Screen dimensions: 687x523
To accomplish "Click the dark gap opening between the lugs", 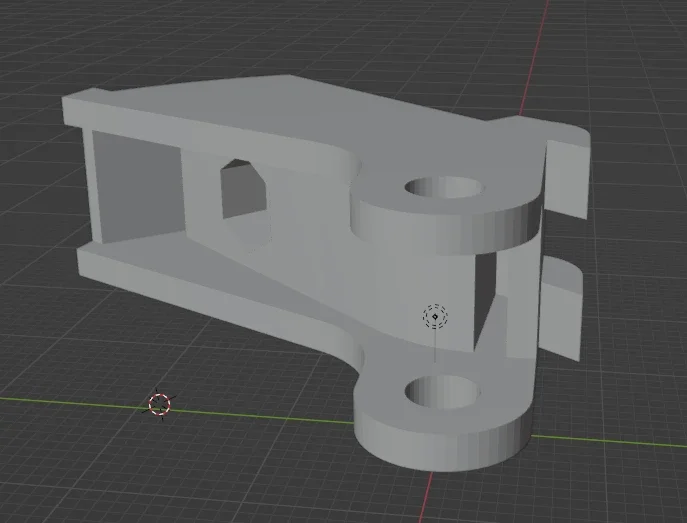I will 488,300.
